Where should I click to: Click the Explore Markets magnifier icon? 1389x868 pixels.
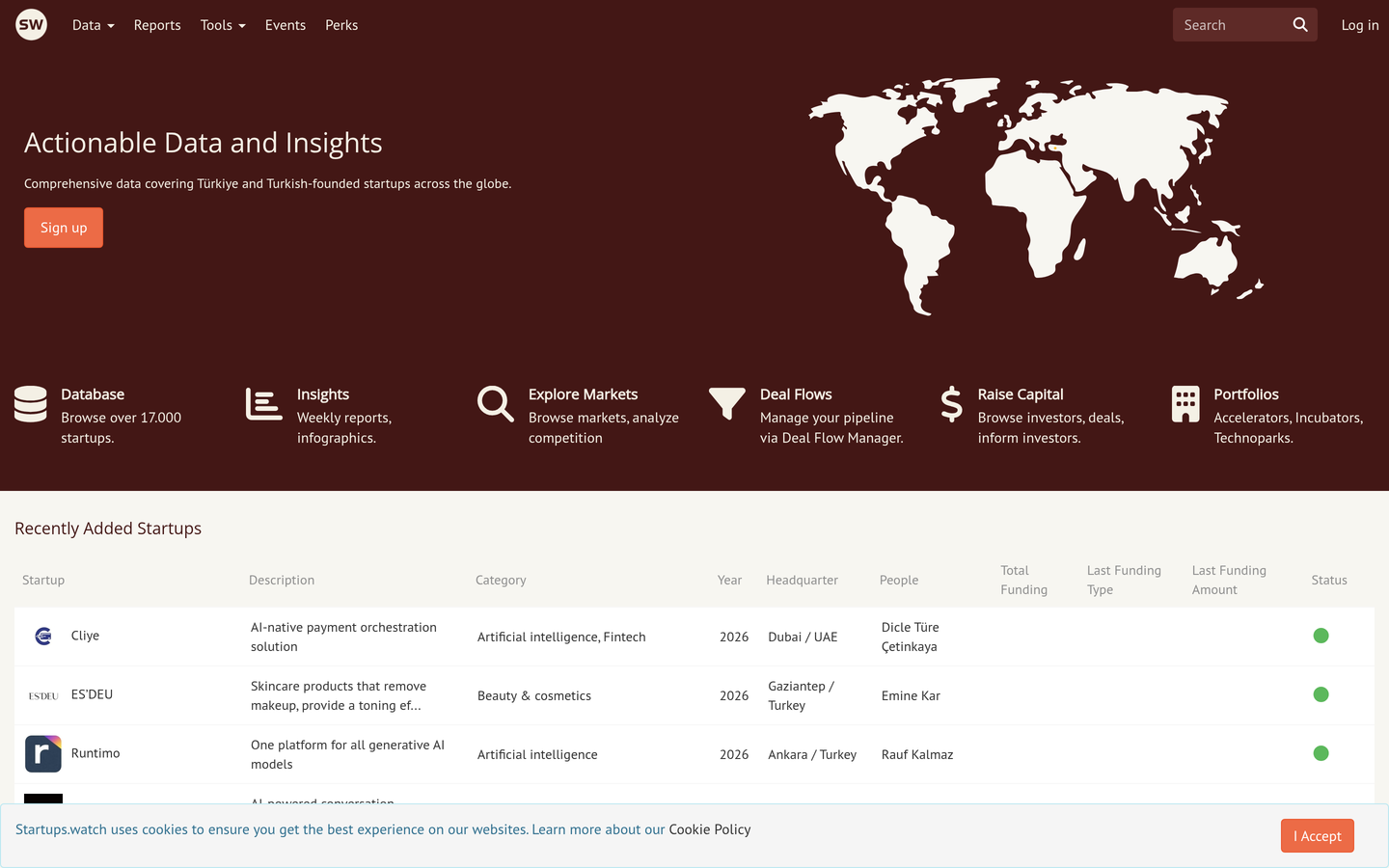click(496, 404)
